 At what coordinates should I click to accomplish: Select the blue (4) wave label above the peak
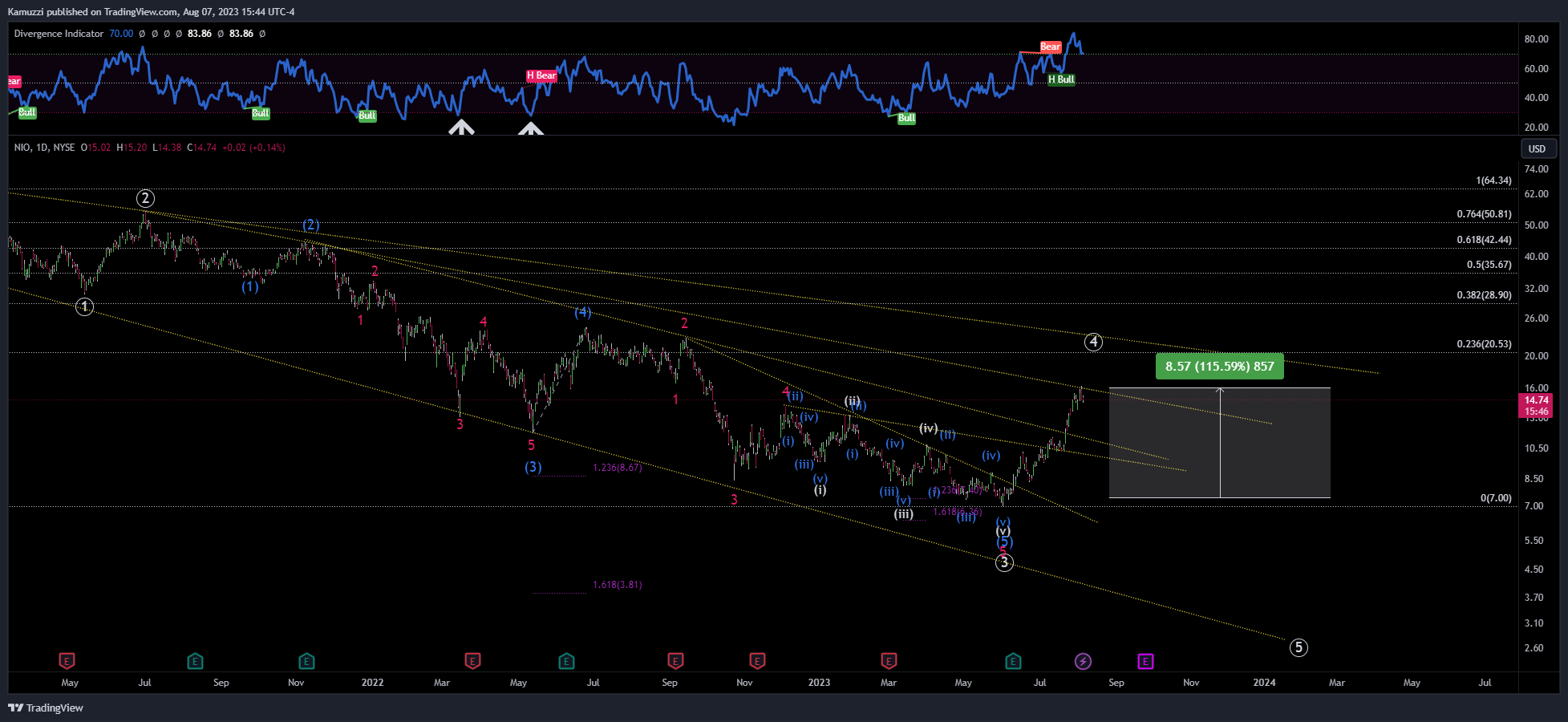click(583, 312)
